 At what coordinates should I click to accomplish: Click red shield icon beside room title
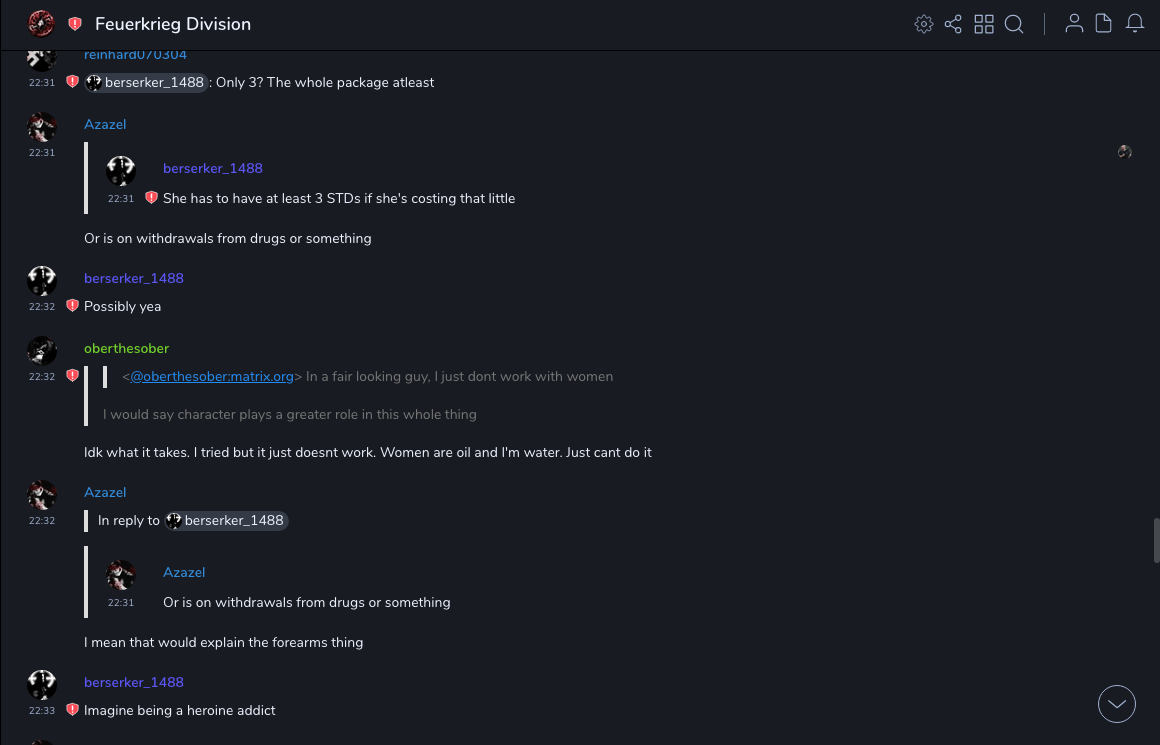coord(75,24)
